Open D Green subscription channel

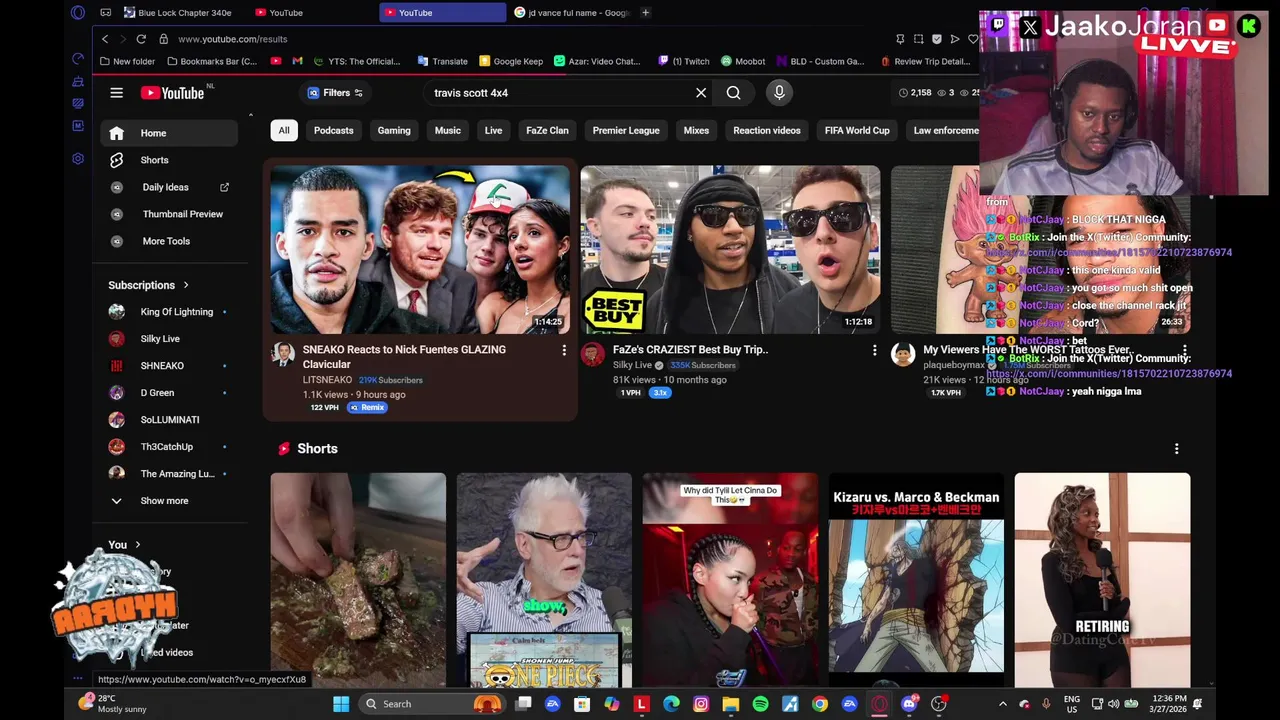click(169, 393)
